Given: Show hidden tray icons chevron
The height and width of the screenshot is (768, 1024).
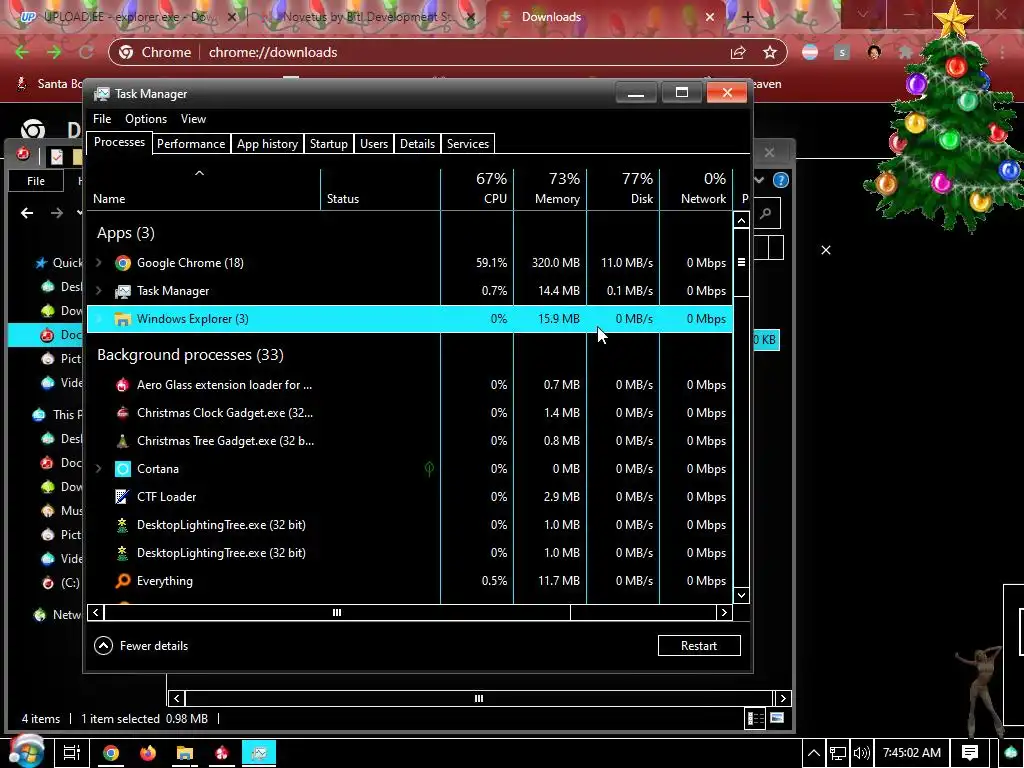Looking at the screenshot, I should point(814,753).
